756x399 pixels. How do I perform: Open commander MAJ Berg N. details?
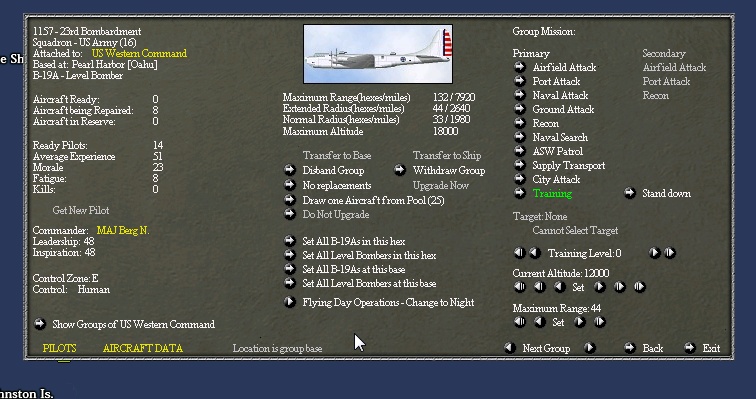123,230
